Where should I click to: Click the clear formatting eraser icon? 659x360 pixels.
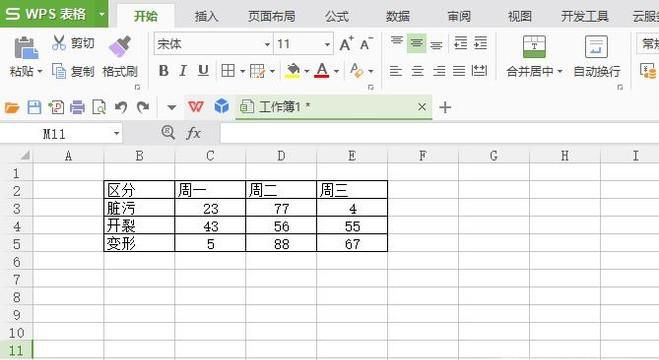point(356,70)
